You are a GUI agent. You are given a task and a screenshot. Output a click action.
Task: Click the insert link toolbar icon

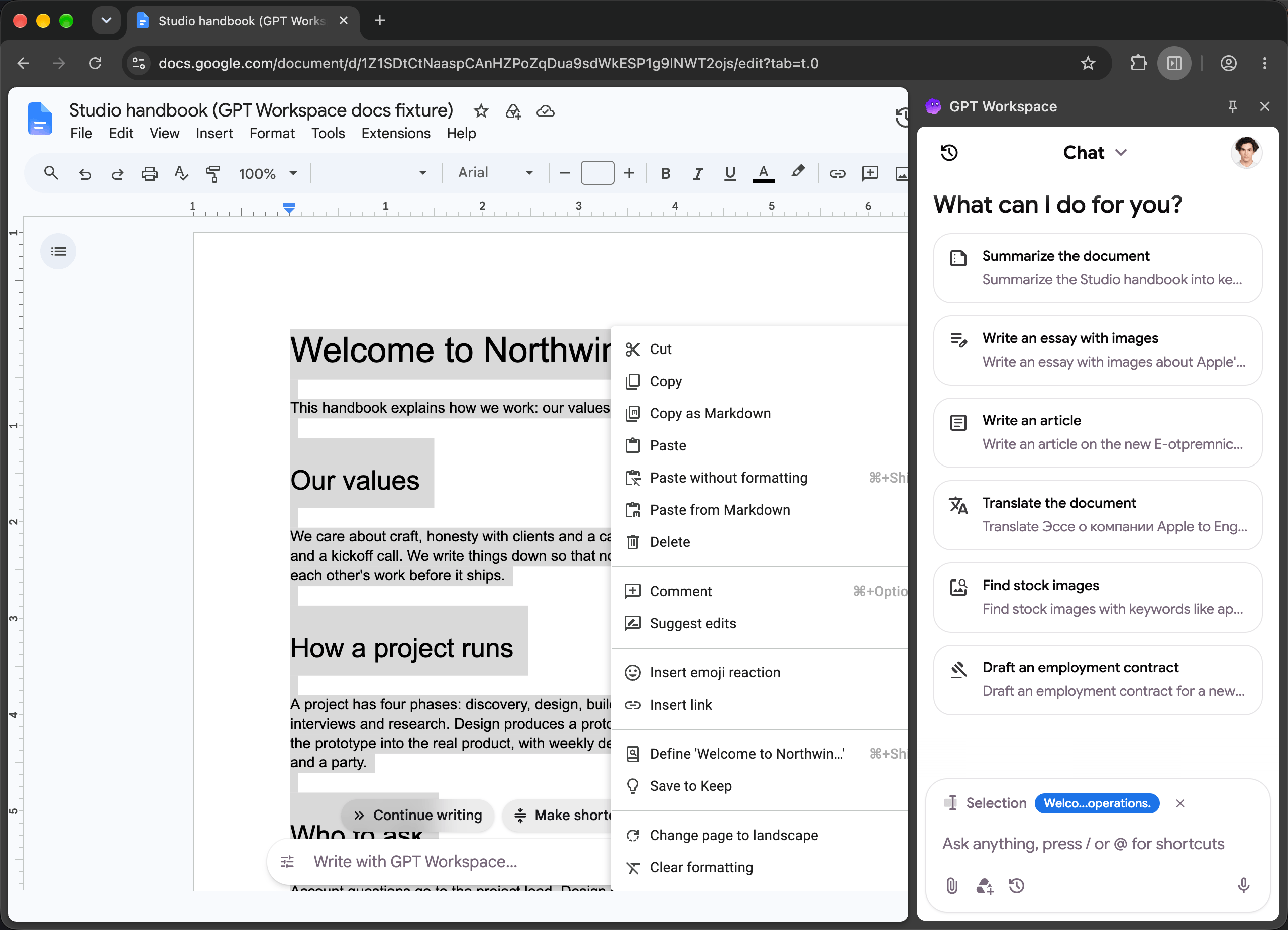tap(837, 173)
